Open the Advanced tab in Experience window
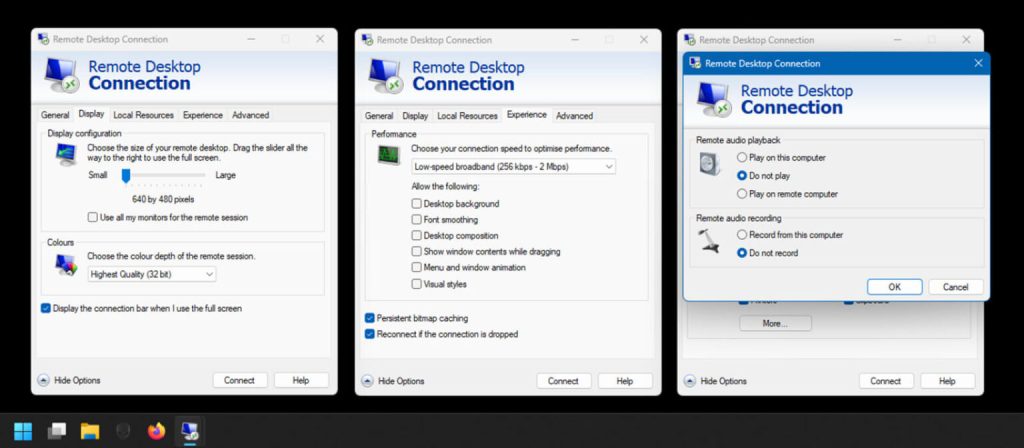 574,116
